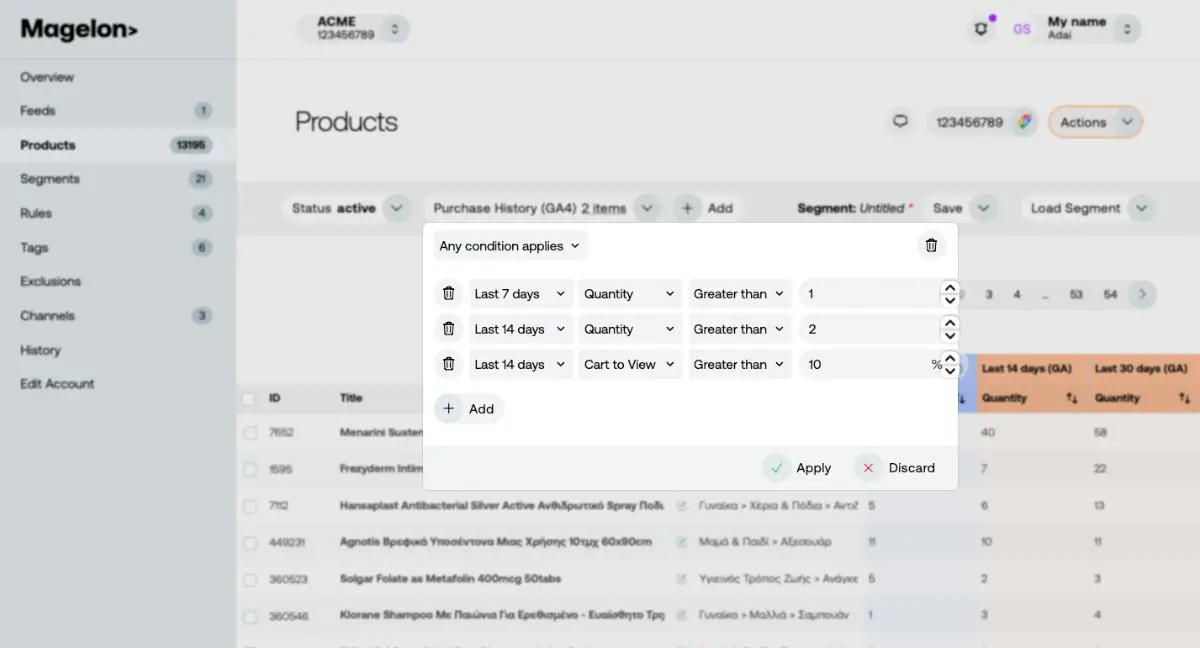Click the Menarini Susten product title
1200x648 pixels.
coord(381,433)
